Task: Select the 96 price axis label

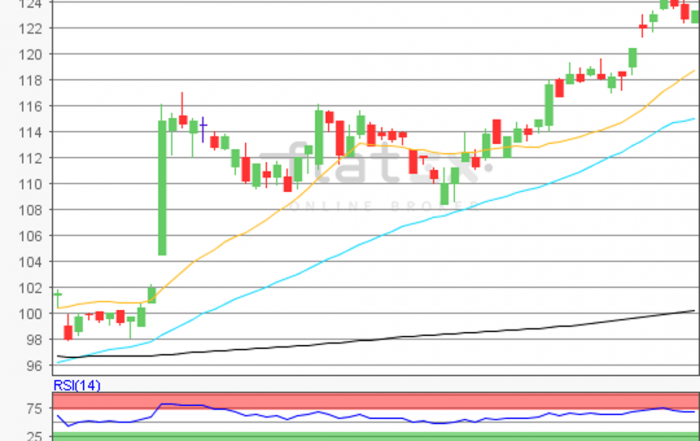Action: pos(31,366)
